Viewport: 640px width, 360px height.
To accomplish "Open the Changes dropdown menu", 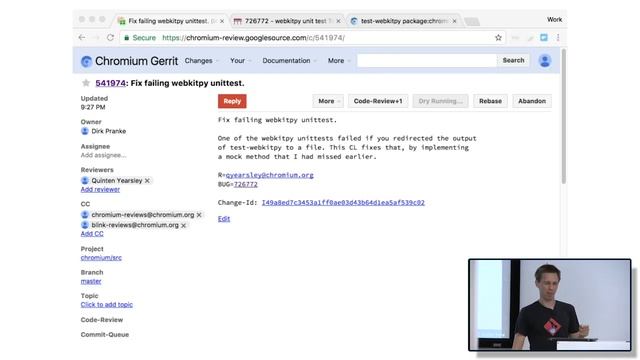I will 201,60.
